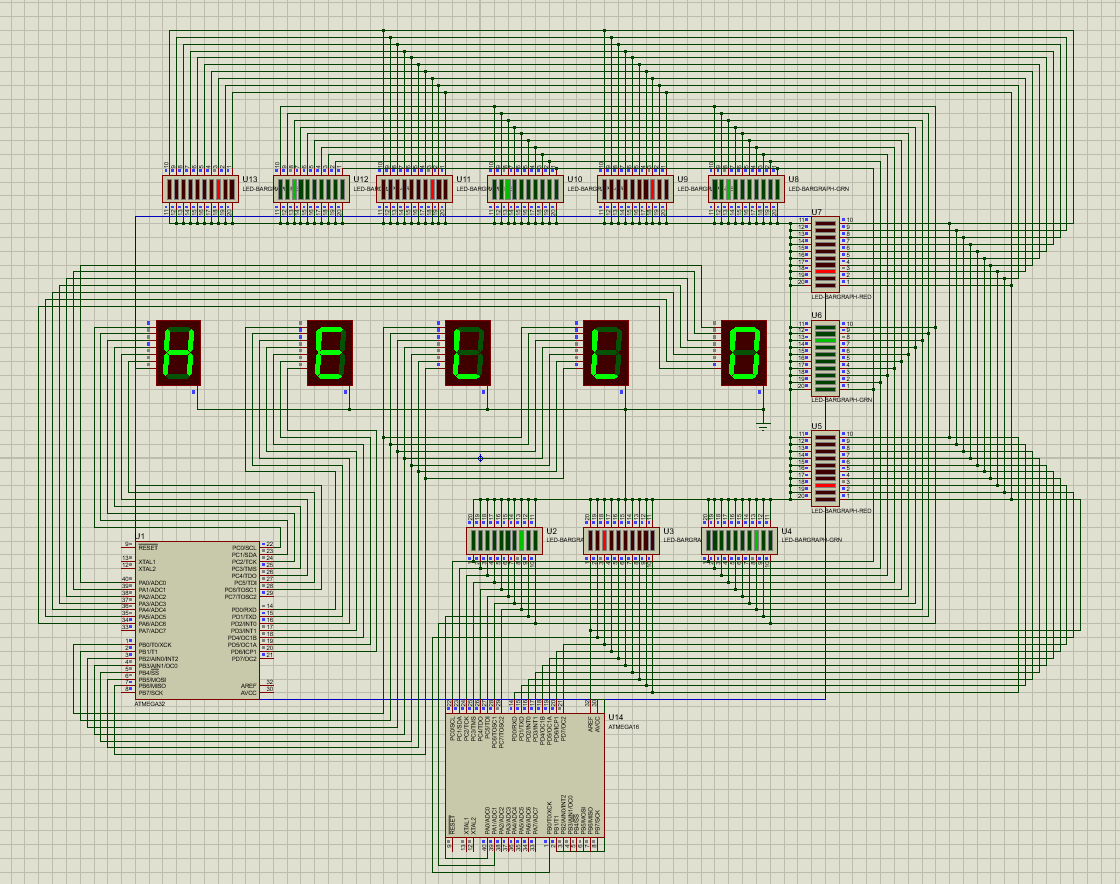The height and width of the screenshot is (884, 1120).
Task: Toggle the lit red segment on U5
Action: [x=825, y=486]
